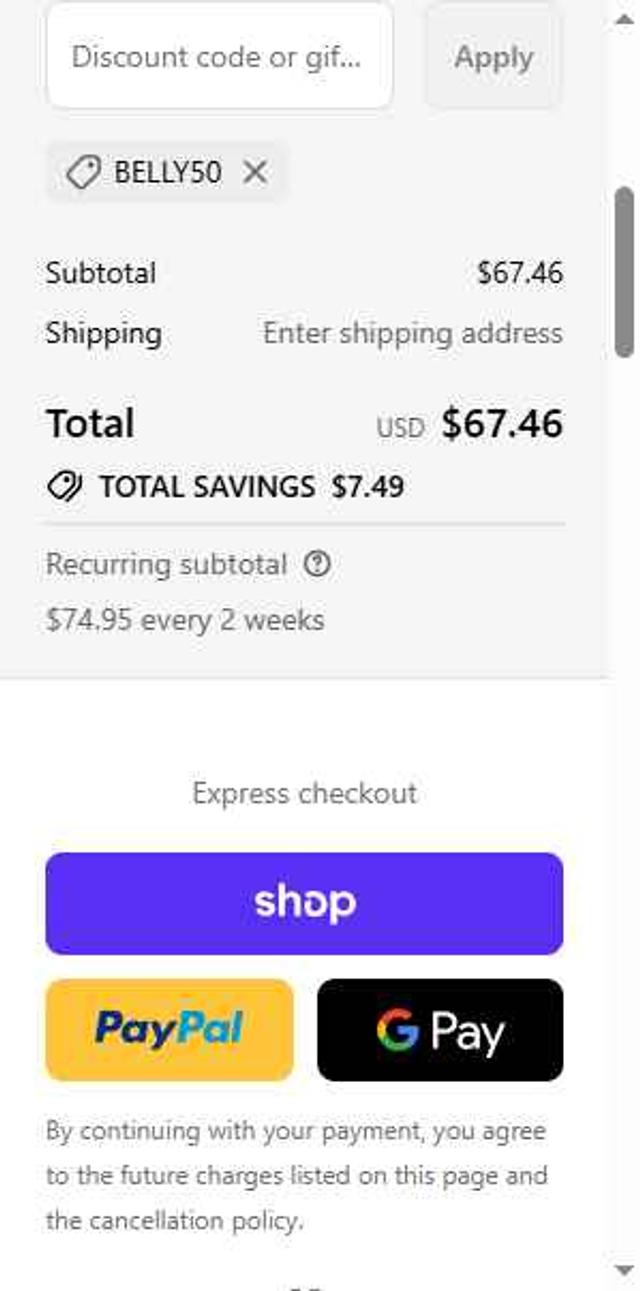Viewport: 640px width, 1291px height.
Task: Click the scrollbar down arrow
Action: [624, 1270]
